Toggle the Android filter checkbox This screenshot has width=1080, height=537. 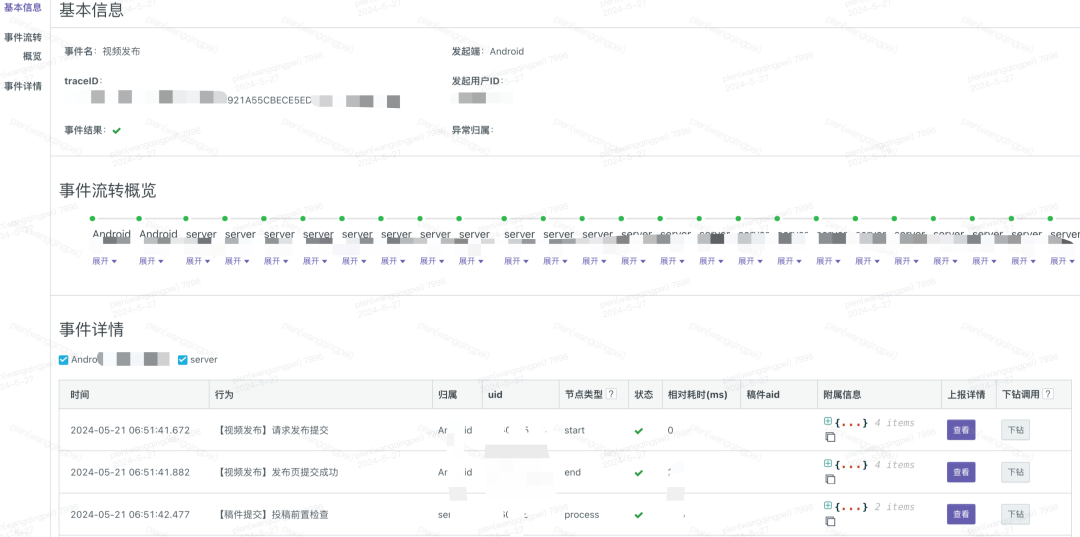pos(63,359)
